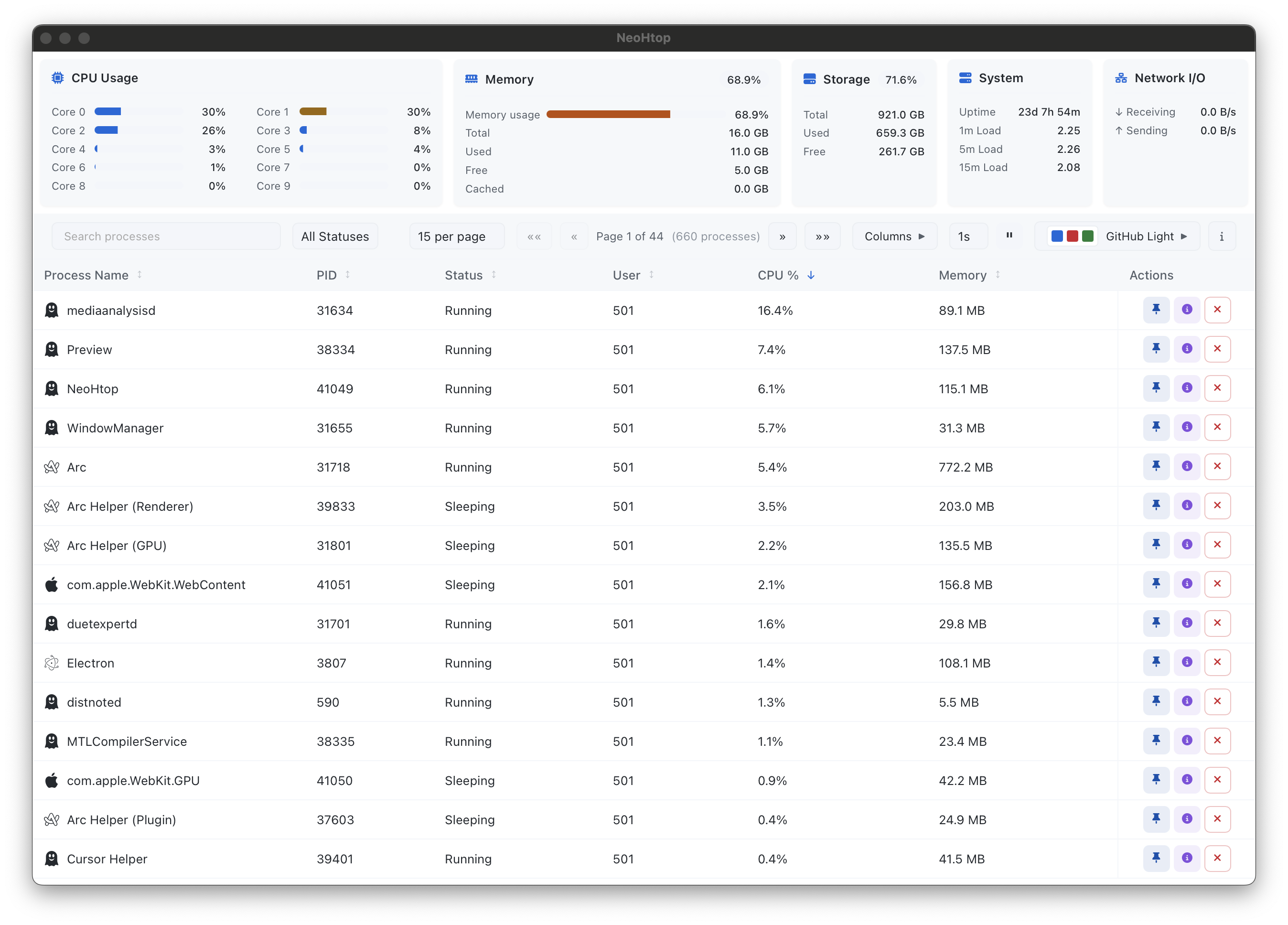Kill Arc Helper (Renderer) process
Viewport: 1288px width, 925px height.
click(x=1217, y=506)
